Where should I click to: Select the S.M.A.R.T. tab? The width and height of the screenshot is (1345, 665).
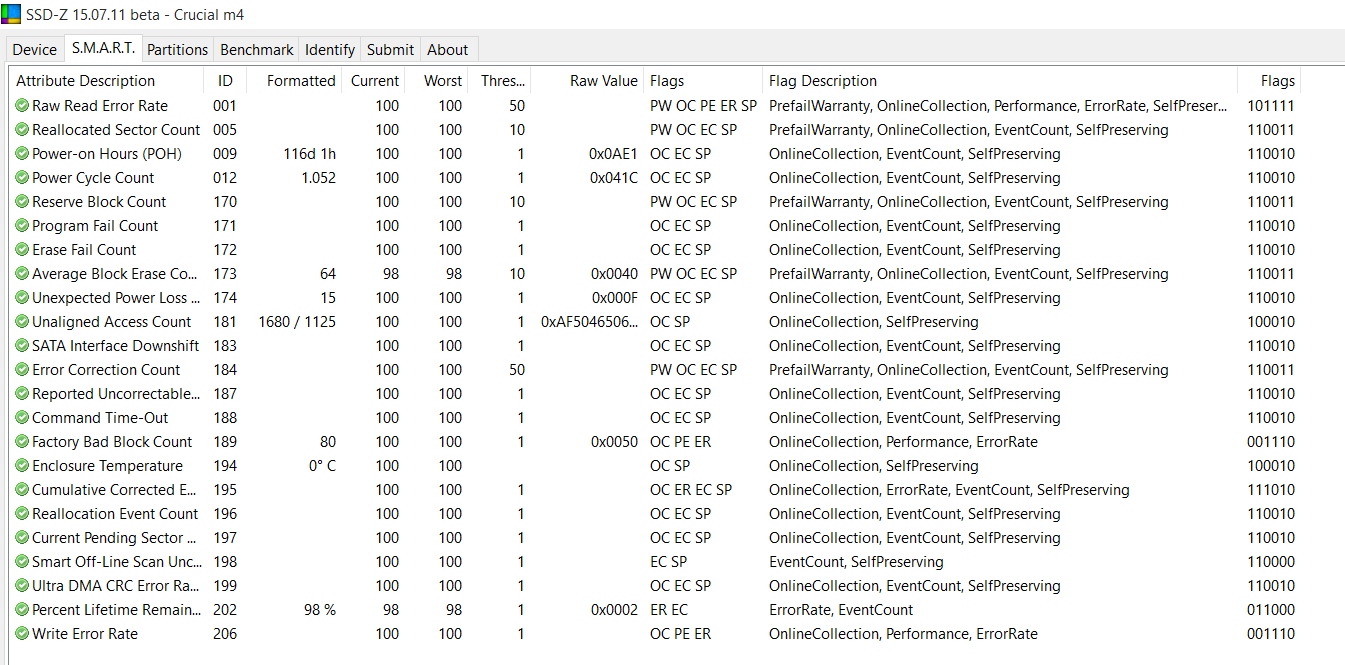point(104,48)
